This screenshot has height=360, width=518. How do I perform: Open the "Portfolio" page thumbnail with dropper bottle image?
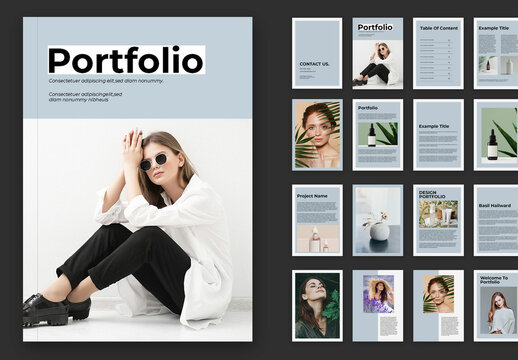pyautogui.click(x=378, y=135)
